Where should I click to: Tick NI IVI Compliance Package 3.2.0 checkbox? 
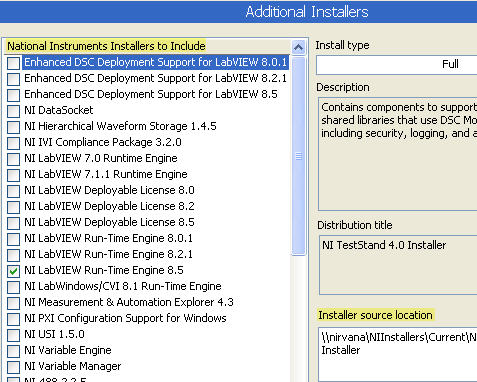pos(13,143)
